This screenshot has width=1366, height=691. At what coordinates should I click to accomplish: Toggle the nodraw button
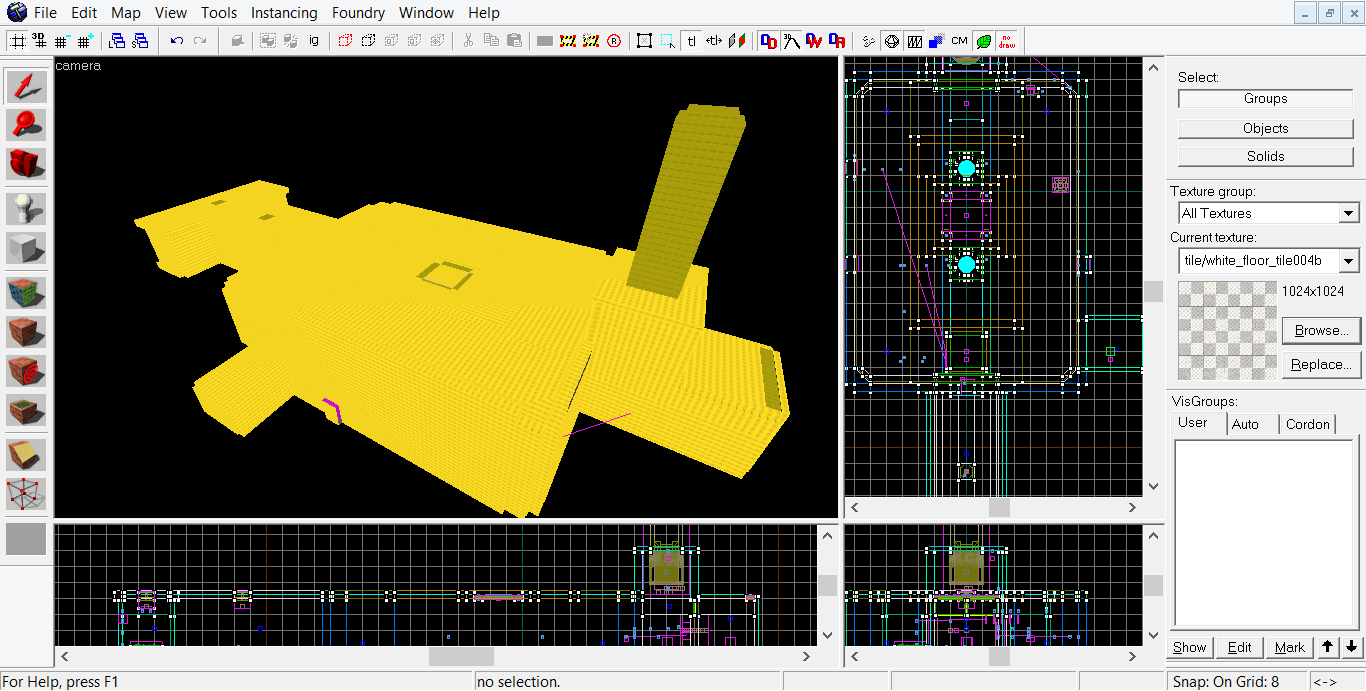point(1006,41)
